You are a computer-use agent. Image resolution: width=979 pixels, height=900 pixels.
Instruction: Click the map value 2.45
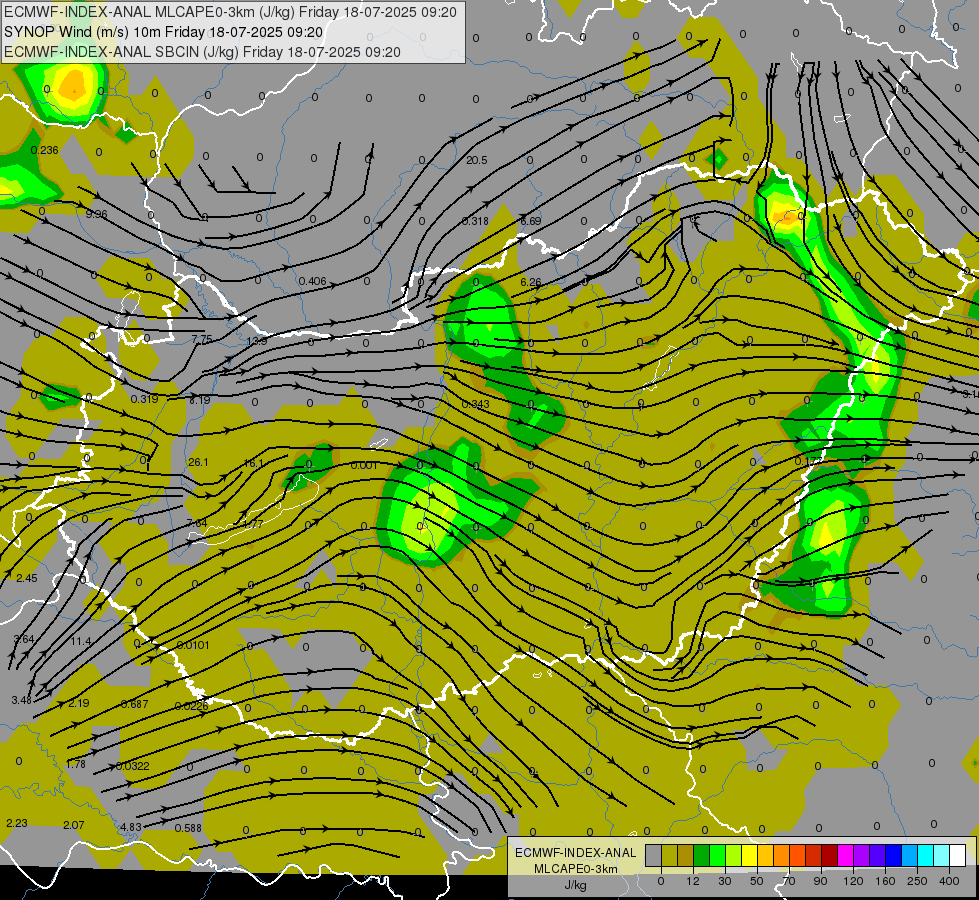point(27,578)
